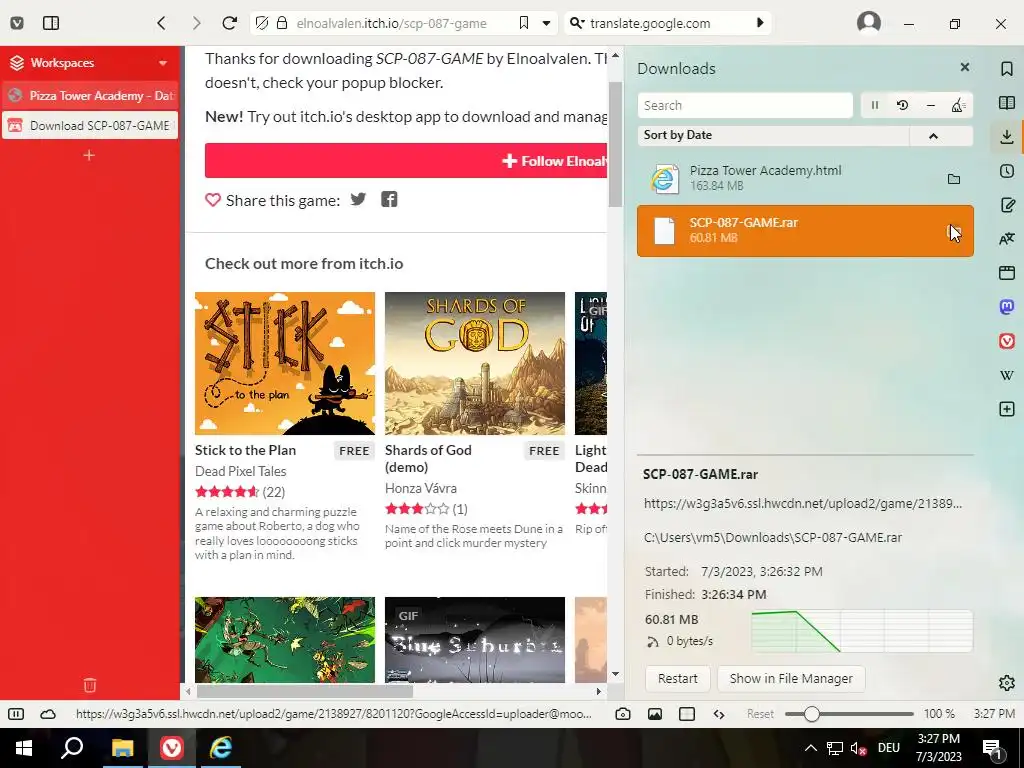Toggle image loading in status bar
Image resolution: width=1024 pixels, height=768 pixels.
point(654,714)
